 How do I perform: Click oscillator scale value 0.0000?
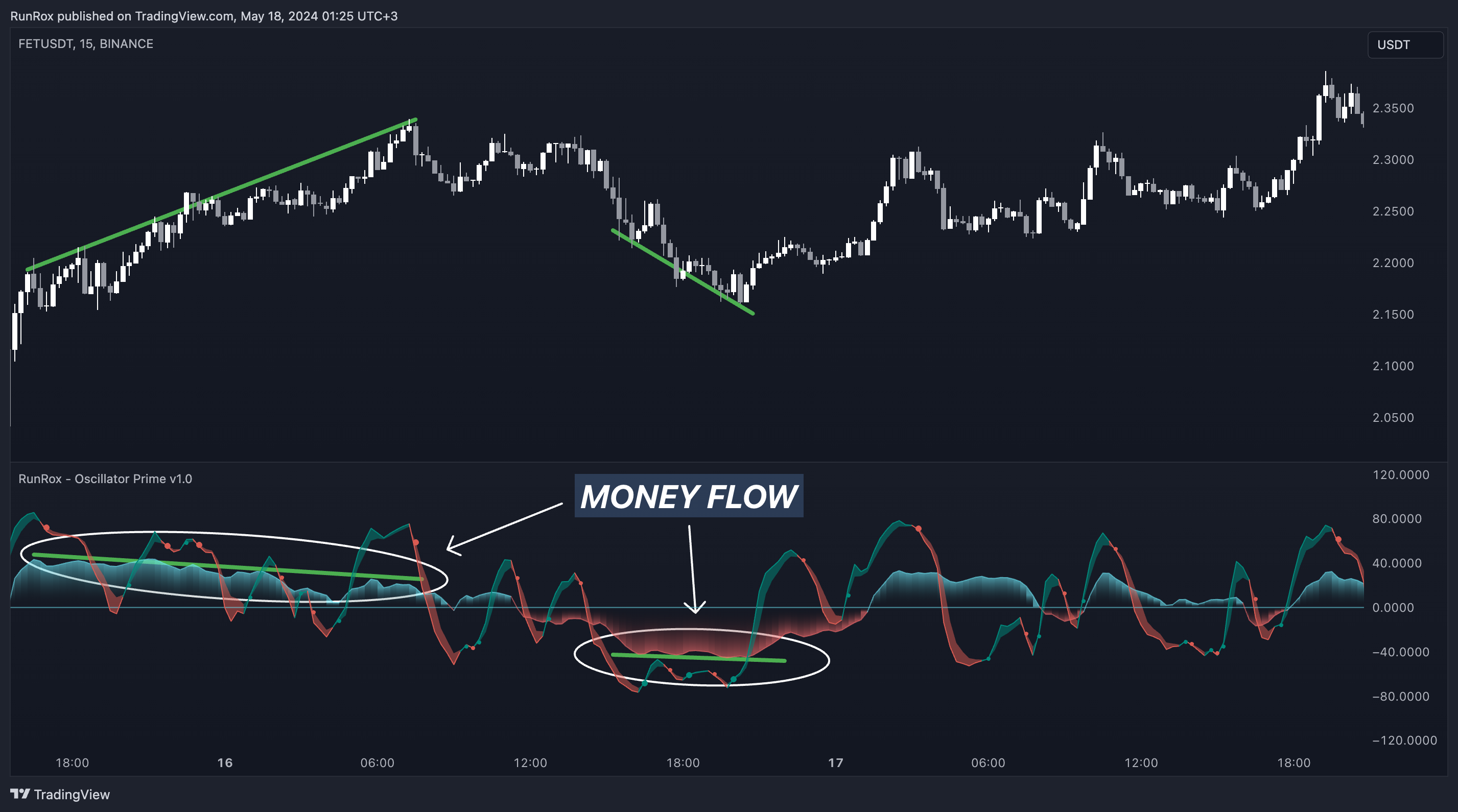[x=1393, y=607]
